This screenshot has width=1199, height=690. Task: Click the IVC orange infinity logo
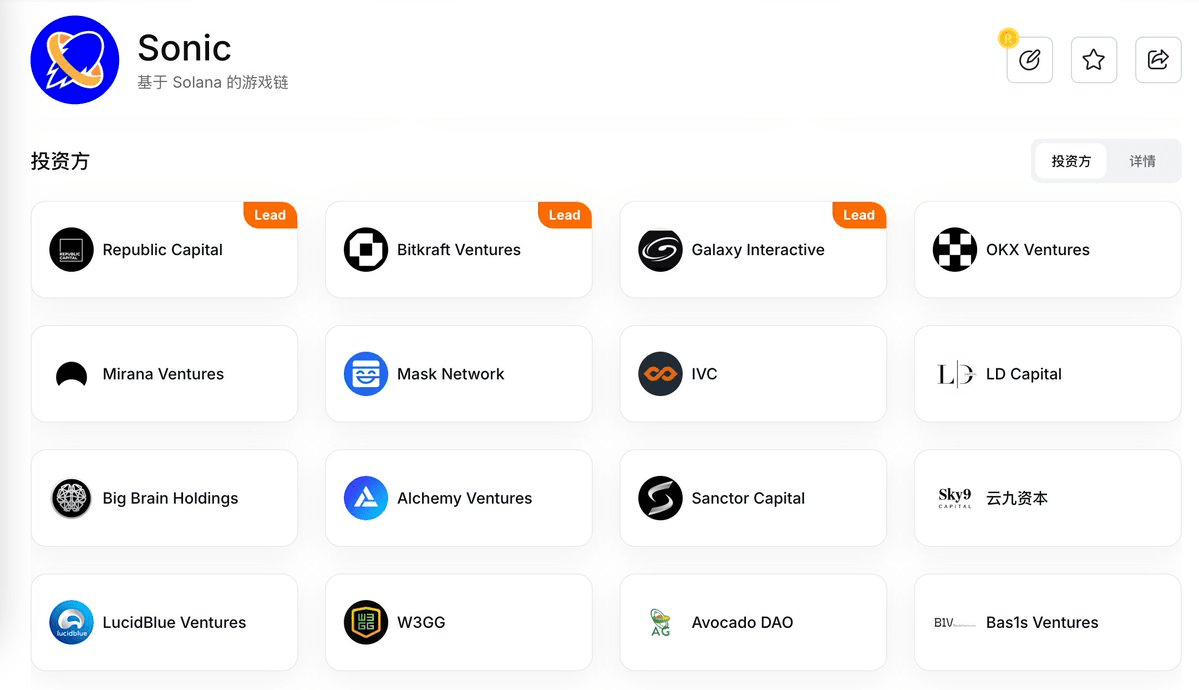660,374
